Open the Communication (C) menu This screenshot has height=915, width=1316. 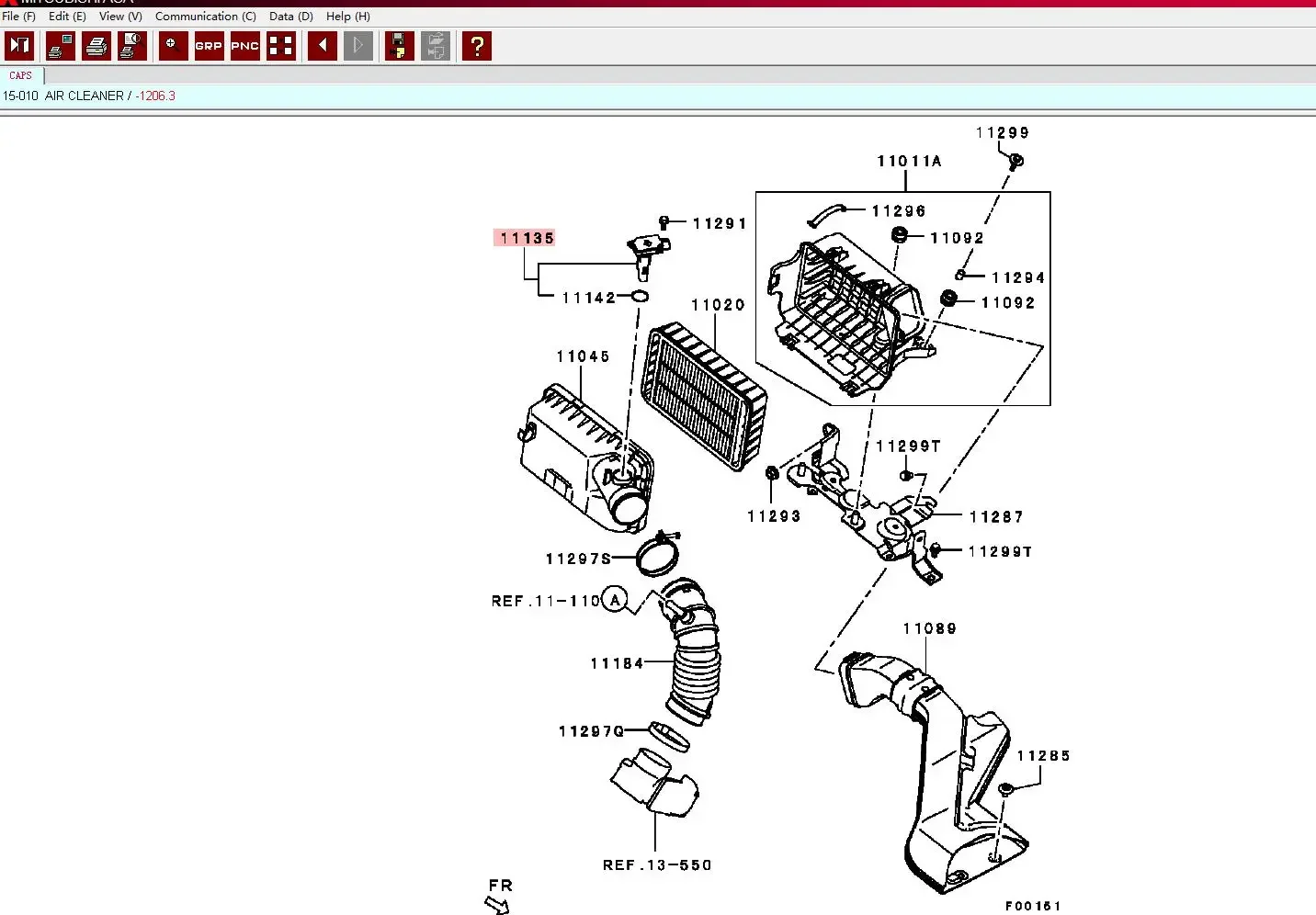(x=206, y=17)
